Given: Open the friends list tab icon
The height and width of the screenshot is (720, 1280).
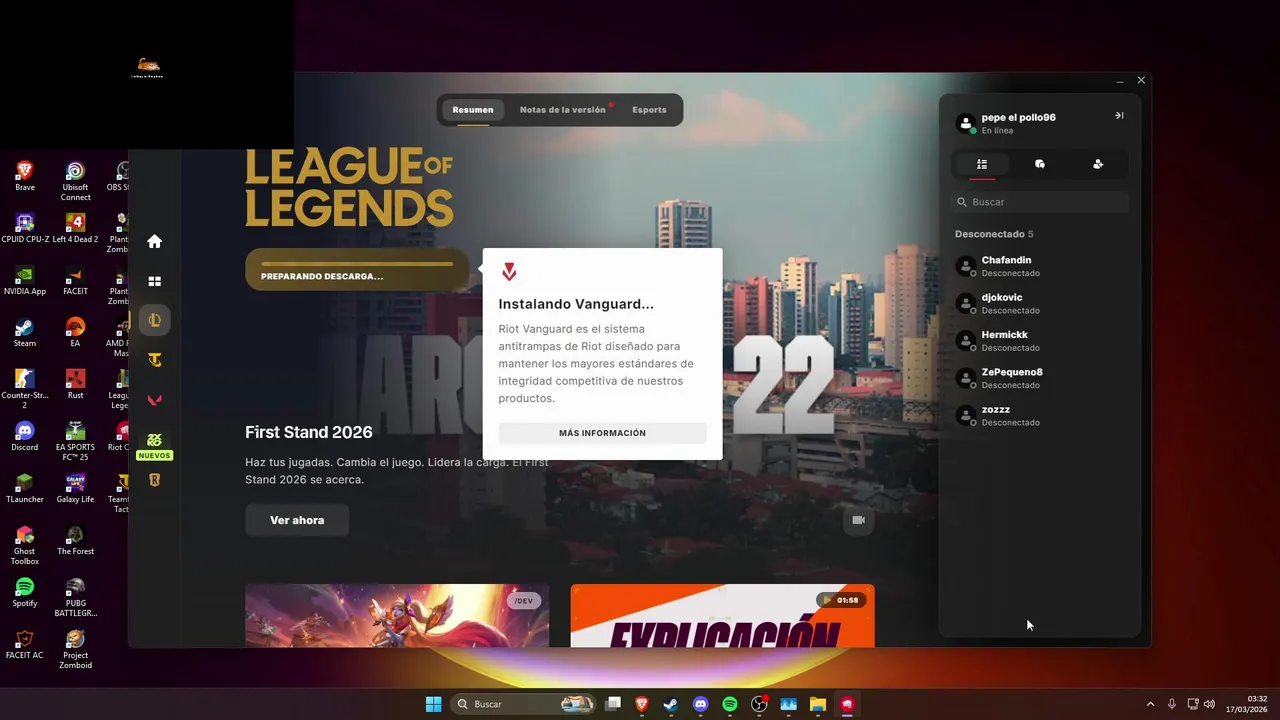Looking at the screenshot, I should click(982, 164).
